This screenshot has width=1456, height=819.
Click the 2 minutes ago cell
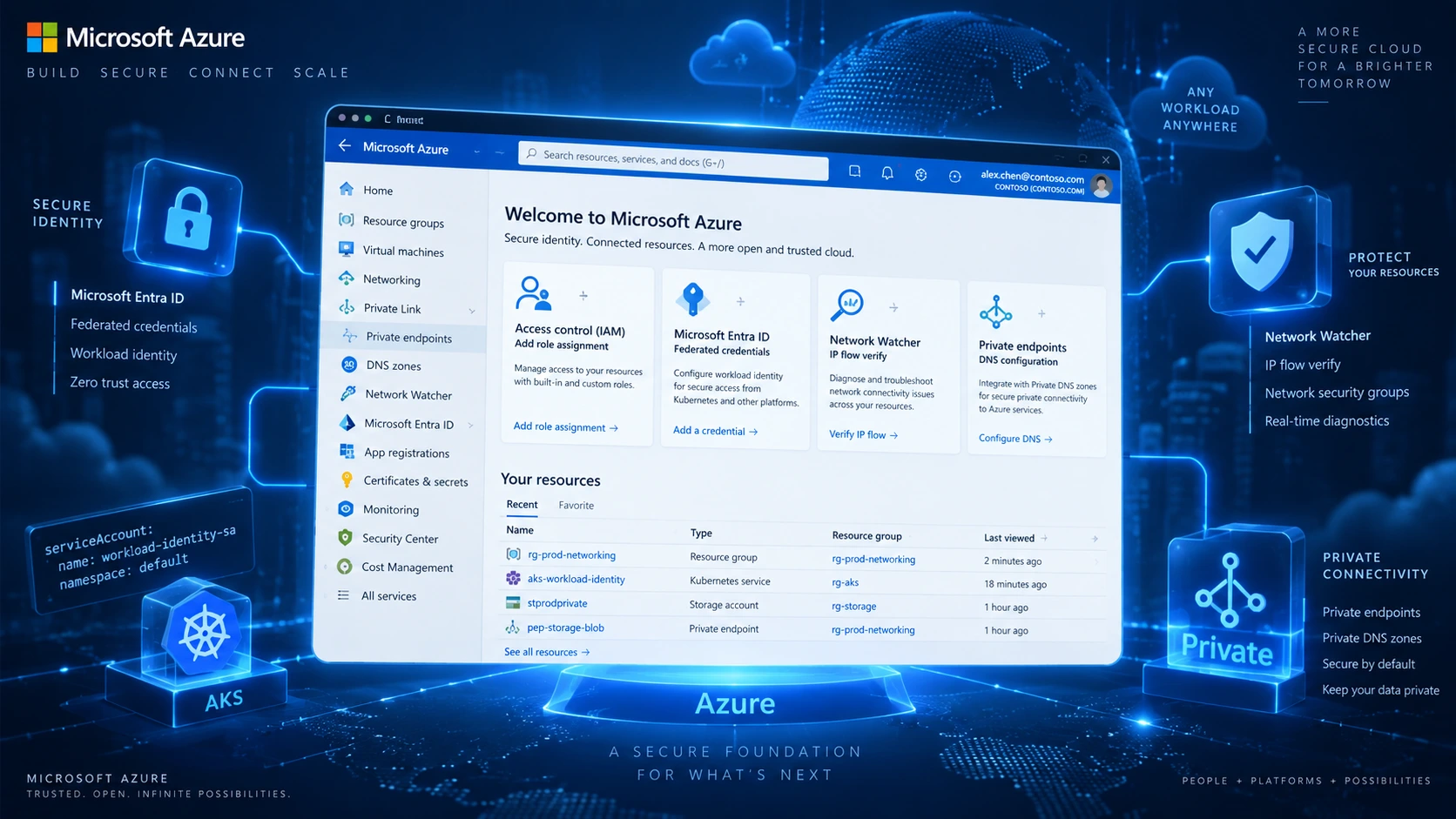pos(1013,561)
